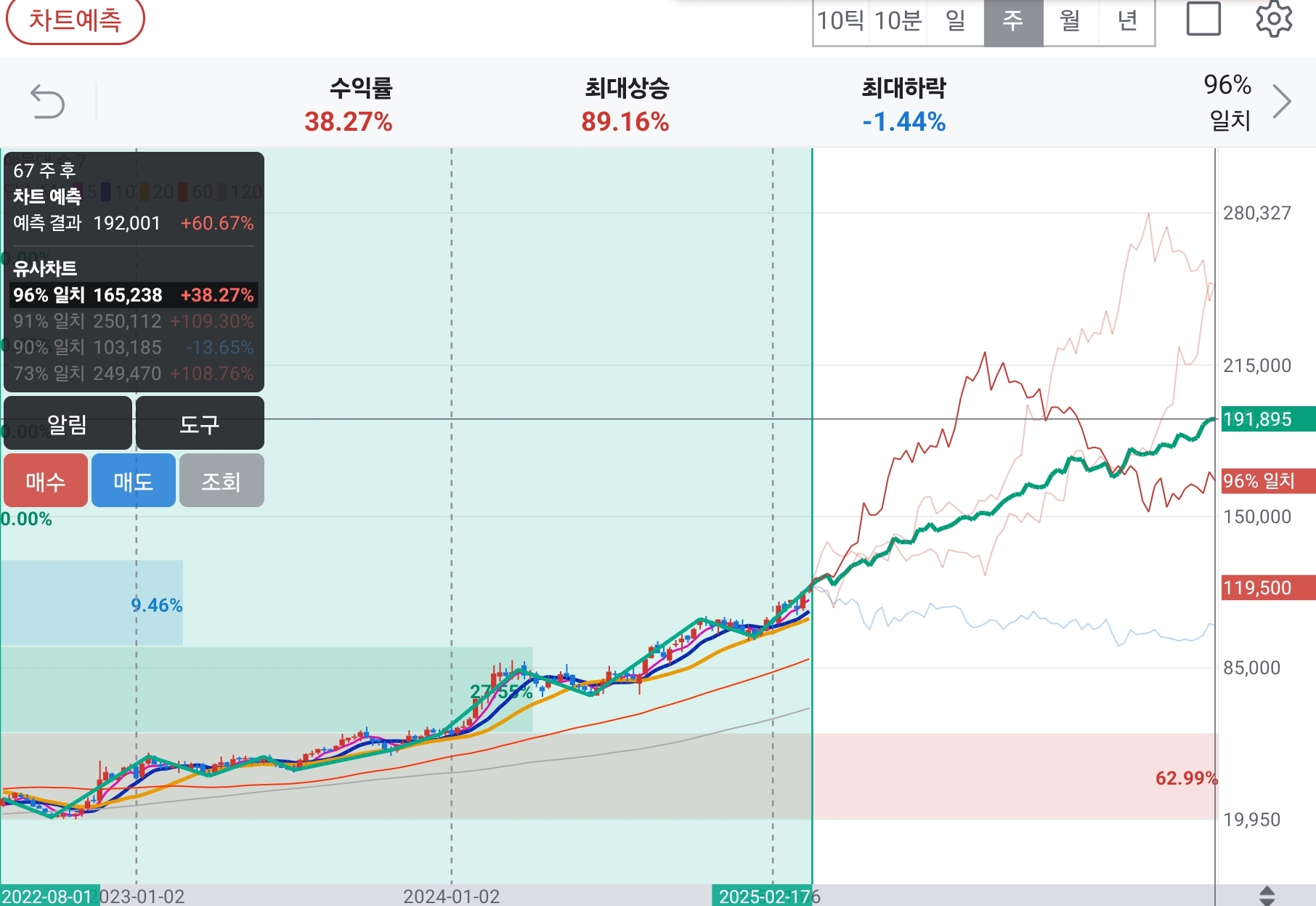Click the 최대하락 -1.44% value
Screen dimensions: 1316x906
904,121
